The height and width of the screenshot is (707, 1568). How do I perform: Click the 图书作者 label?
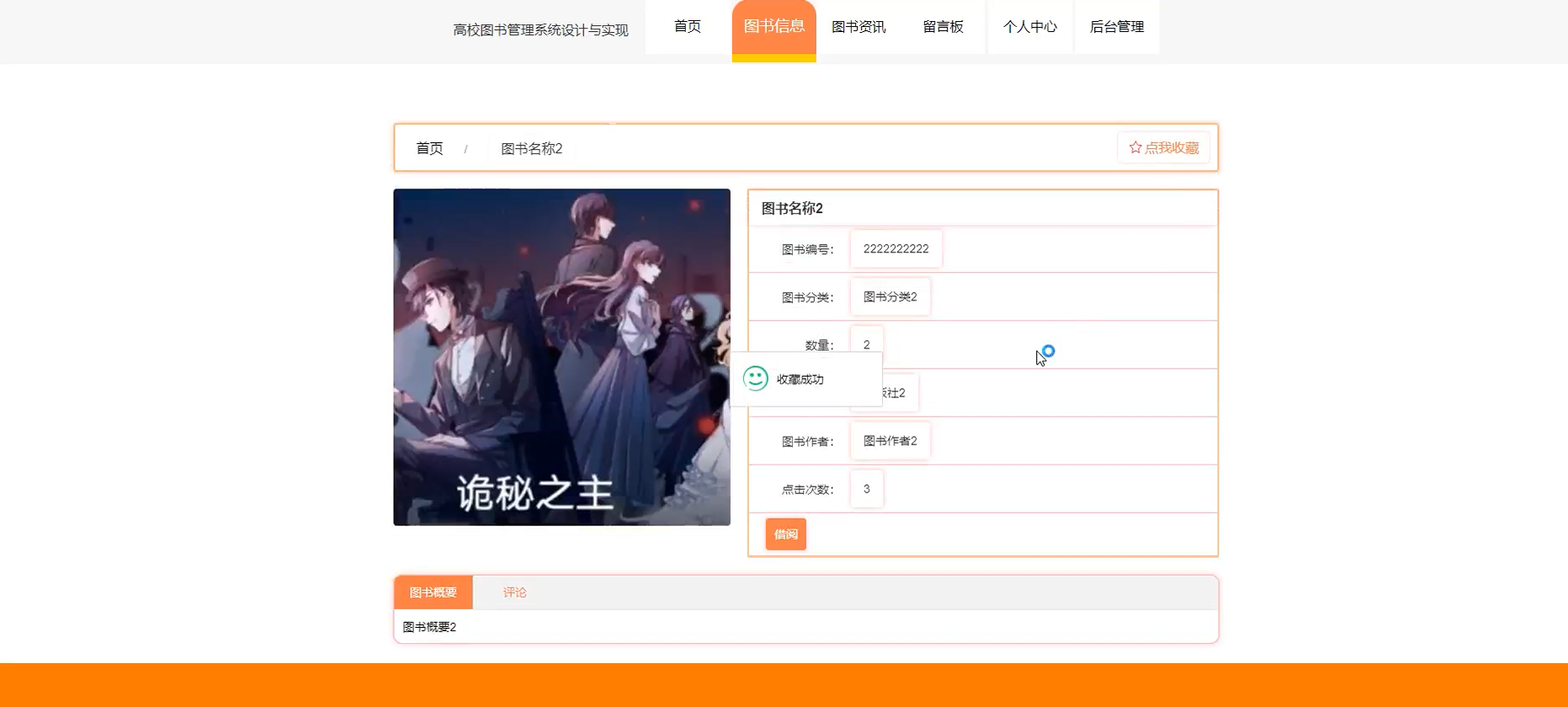(x=807, y=441)
